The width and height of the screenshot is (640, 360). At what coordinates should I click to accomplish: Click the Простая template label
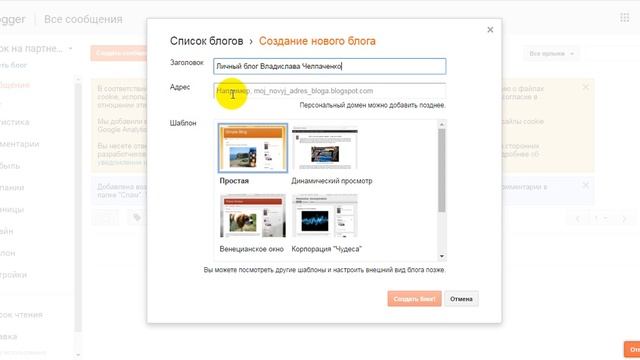pyautogui.click(x=234, y=181)
